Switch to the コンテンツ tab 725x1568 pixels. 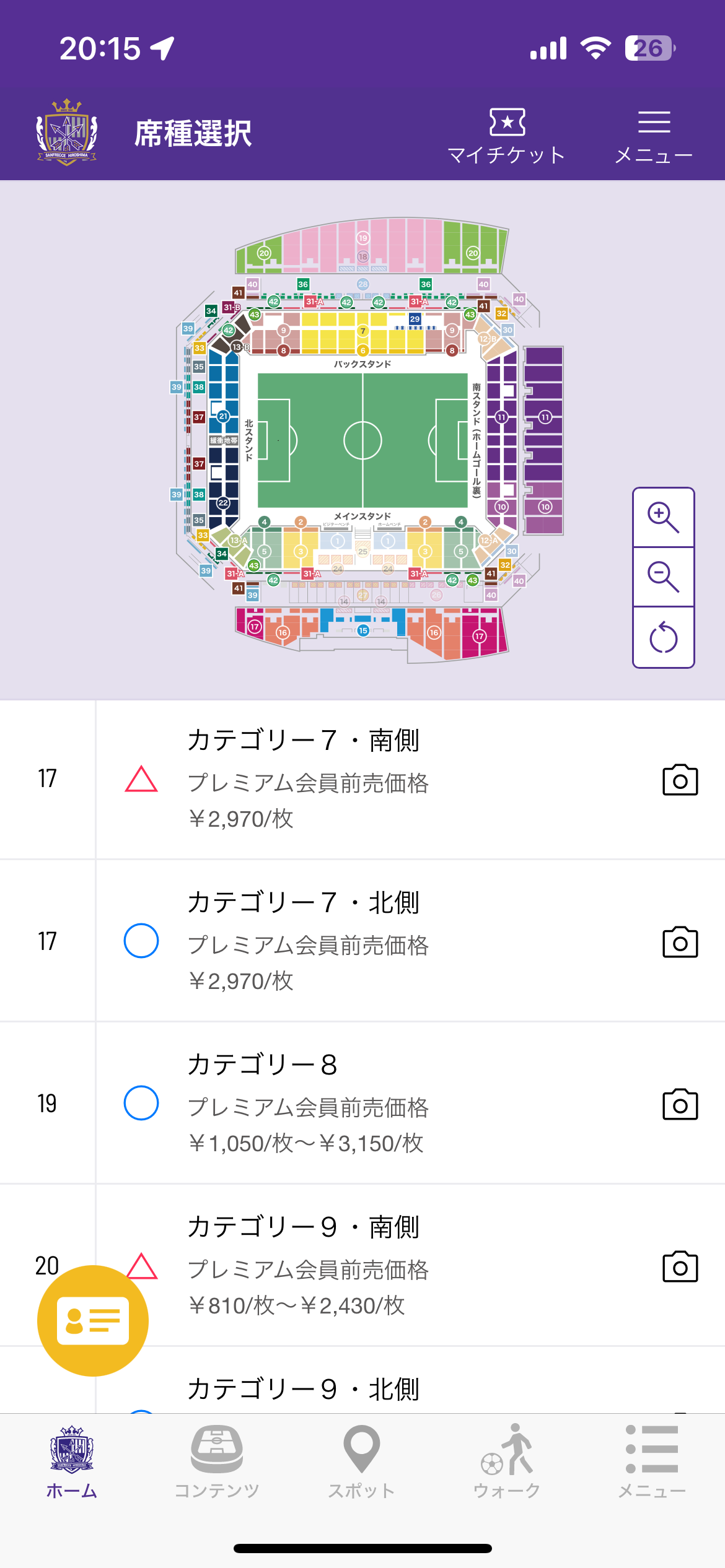pyautogui.click(x=217, y=1461)
